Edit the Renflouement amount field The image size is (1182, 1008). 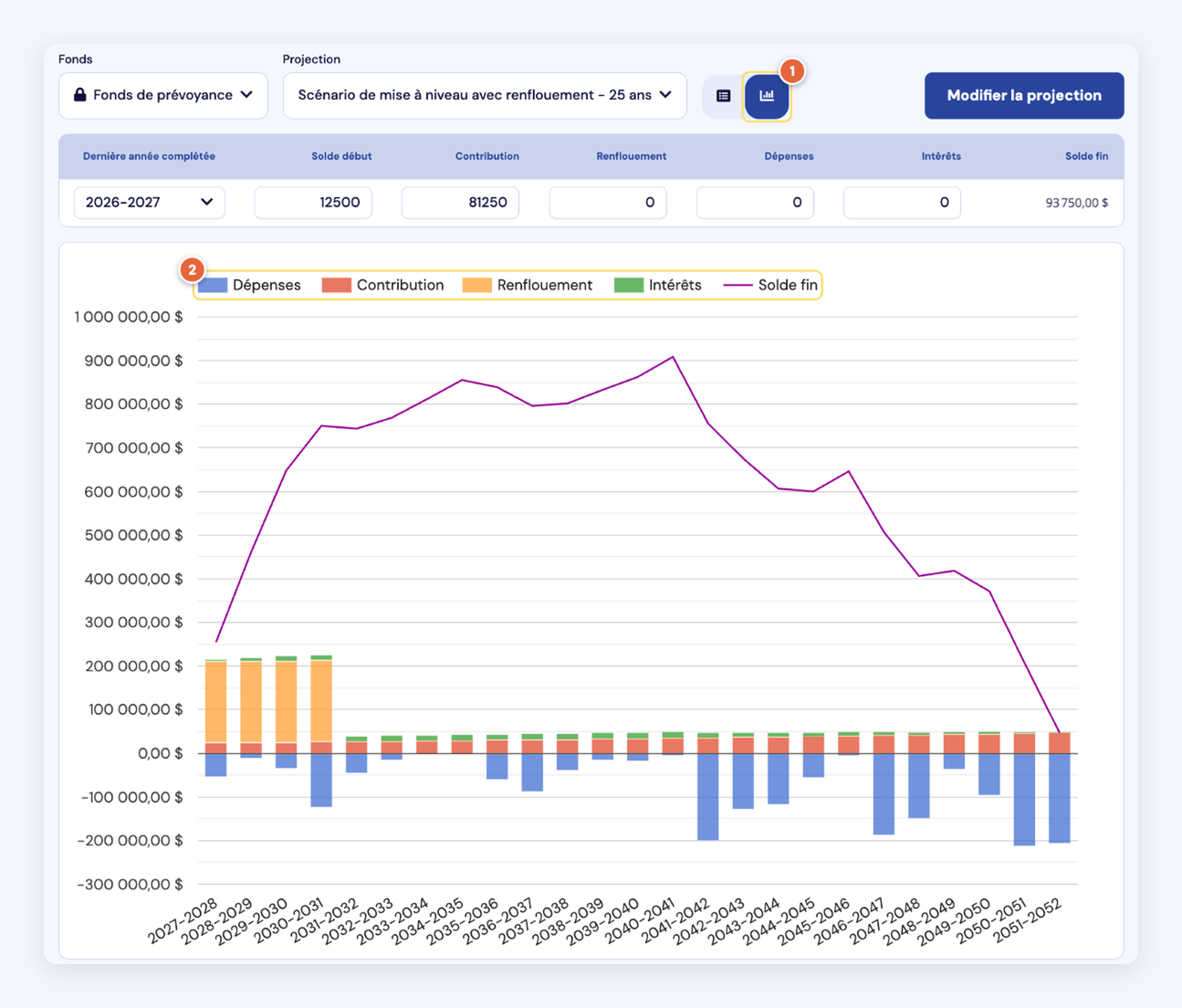pyautogui.click(x=608, y=203)
